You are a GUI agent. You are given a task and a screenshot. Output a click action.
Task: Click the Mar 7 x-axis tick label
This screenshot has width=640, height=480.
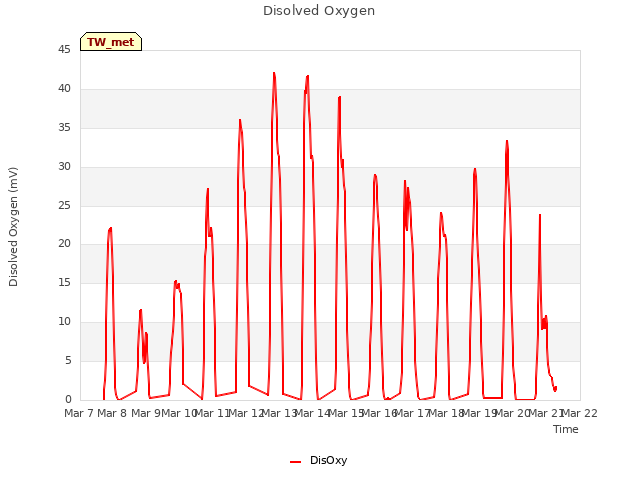[x=79, y=413]
